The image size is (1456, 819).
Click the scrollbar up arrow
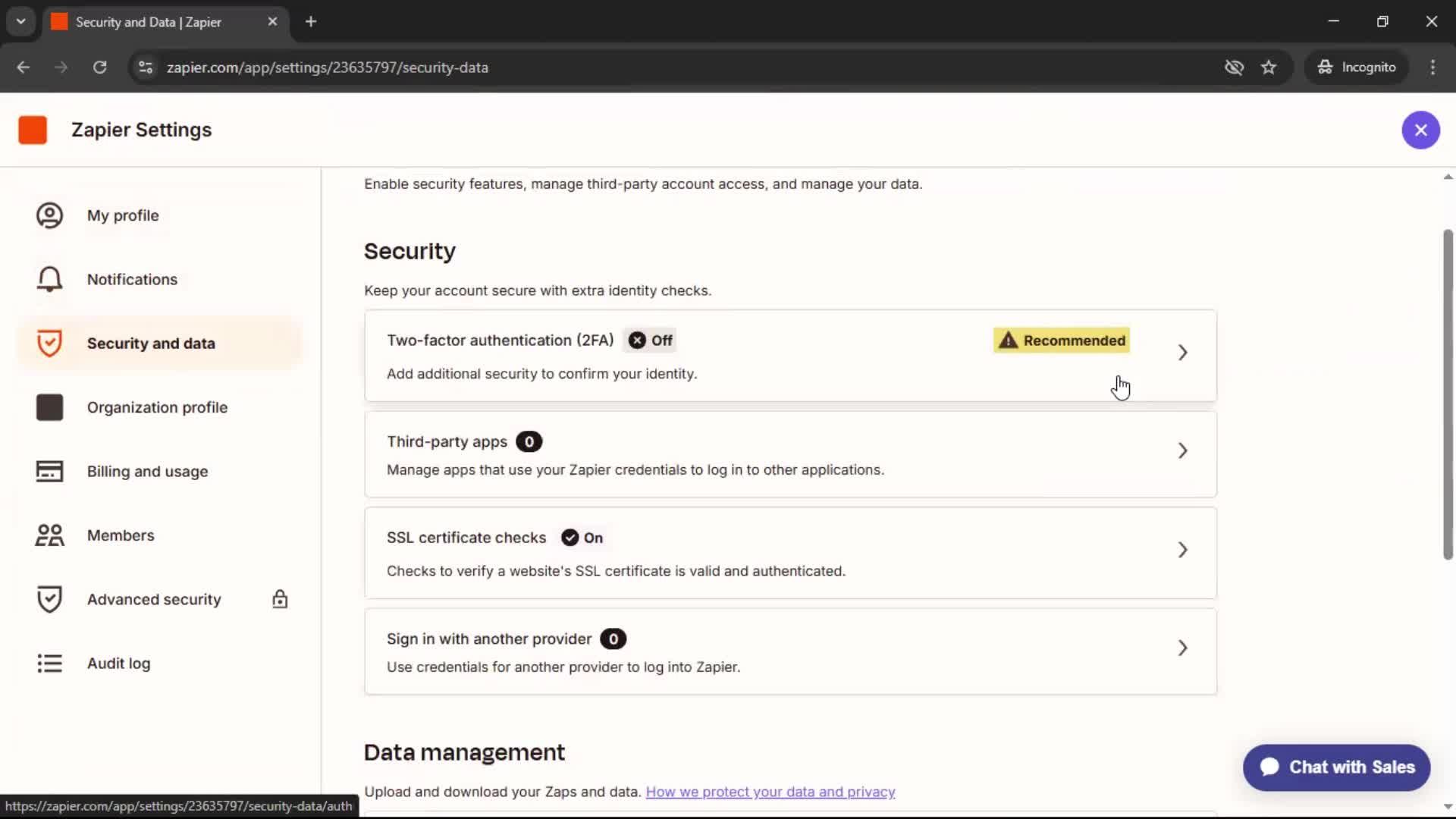point(1448,177)
